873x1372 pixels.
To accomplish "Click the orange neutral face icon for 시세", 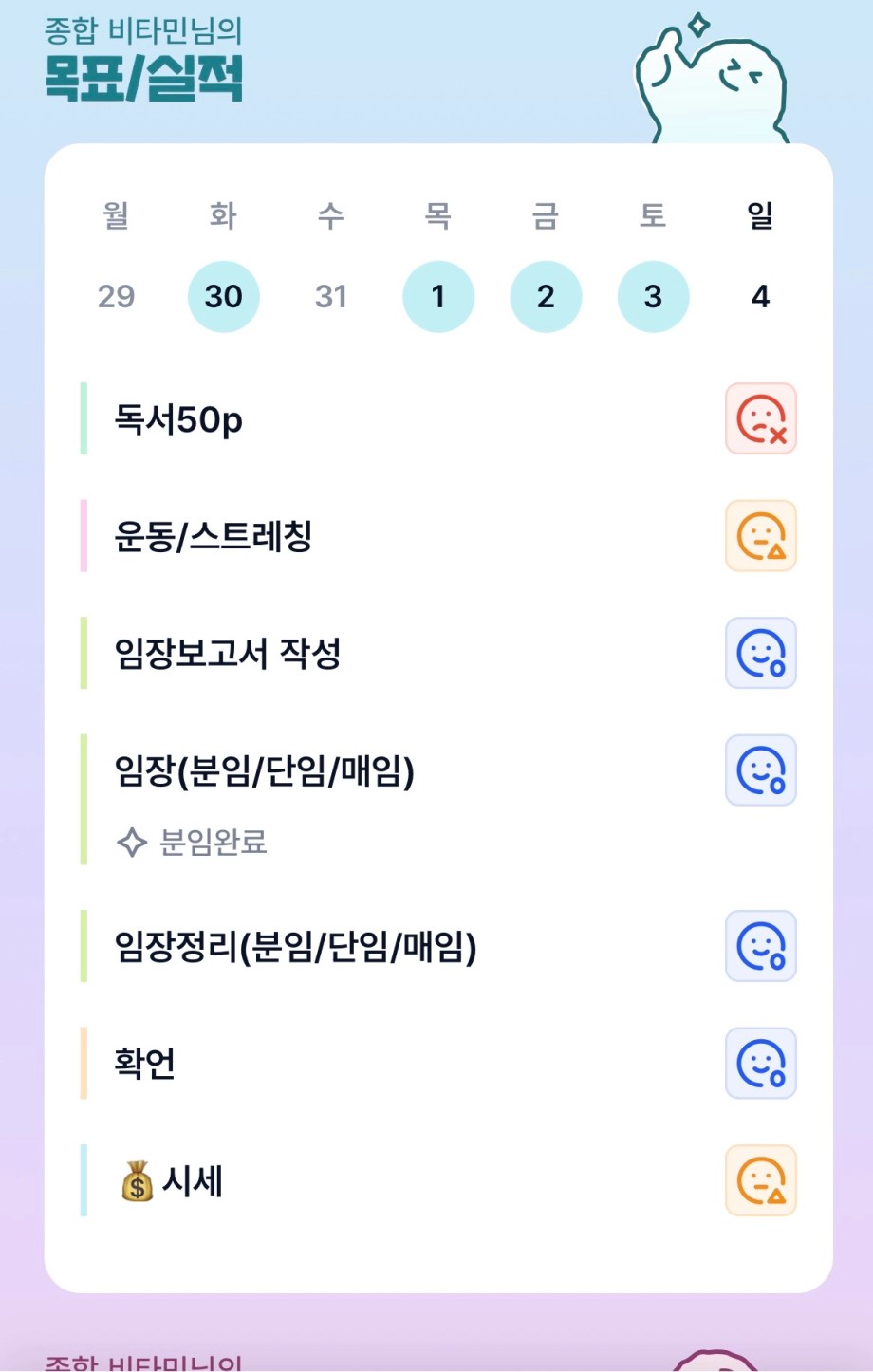I will tap(760, 1180).
